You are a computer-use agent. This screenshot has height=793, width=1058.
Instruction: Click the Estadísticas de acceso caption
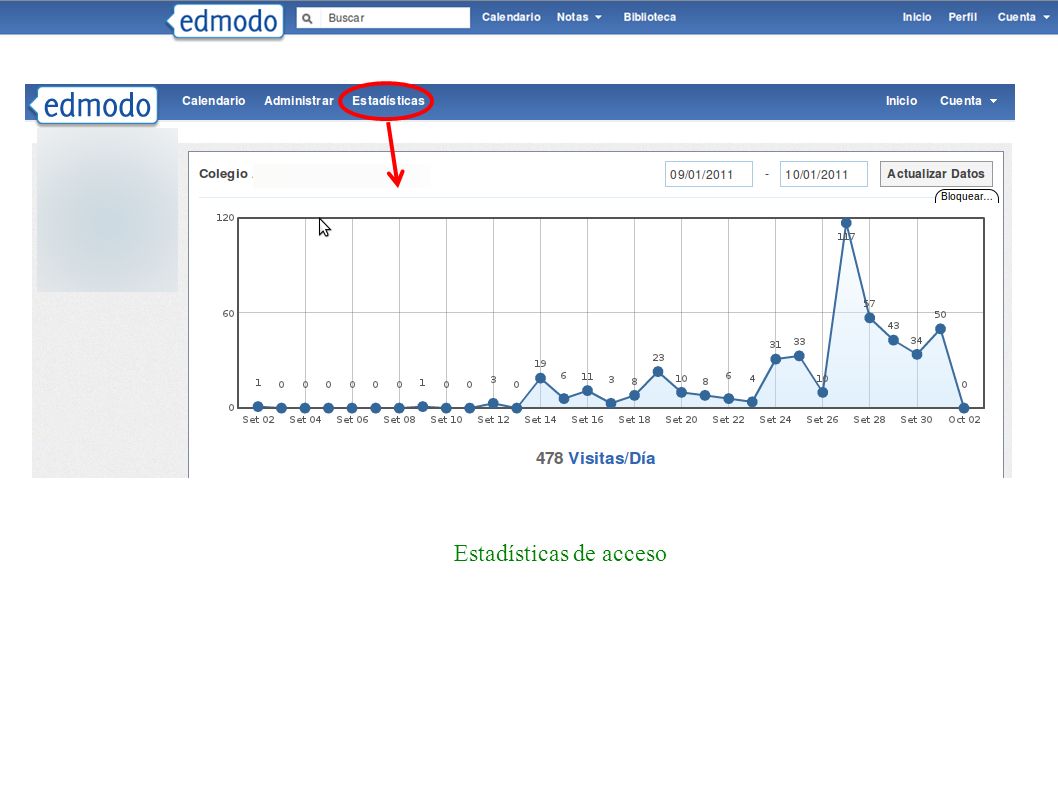click(560, 553)
